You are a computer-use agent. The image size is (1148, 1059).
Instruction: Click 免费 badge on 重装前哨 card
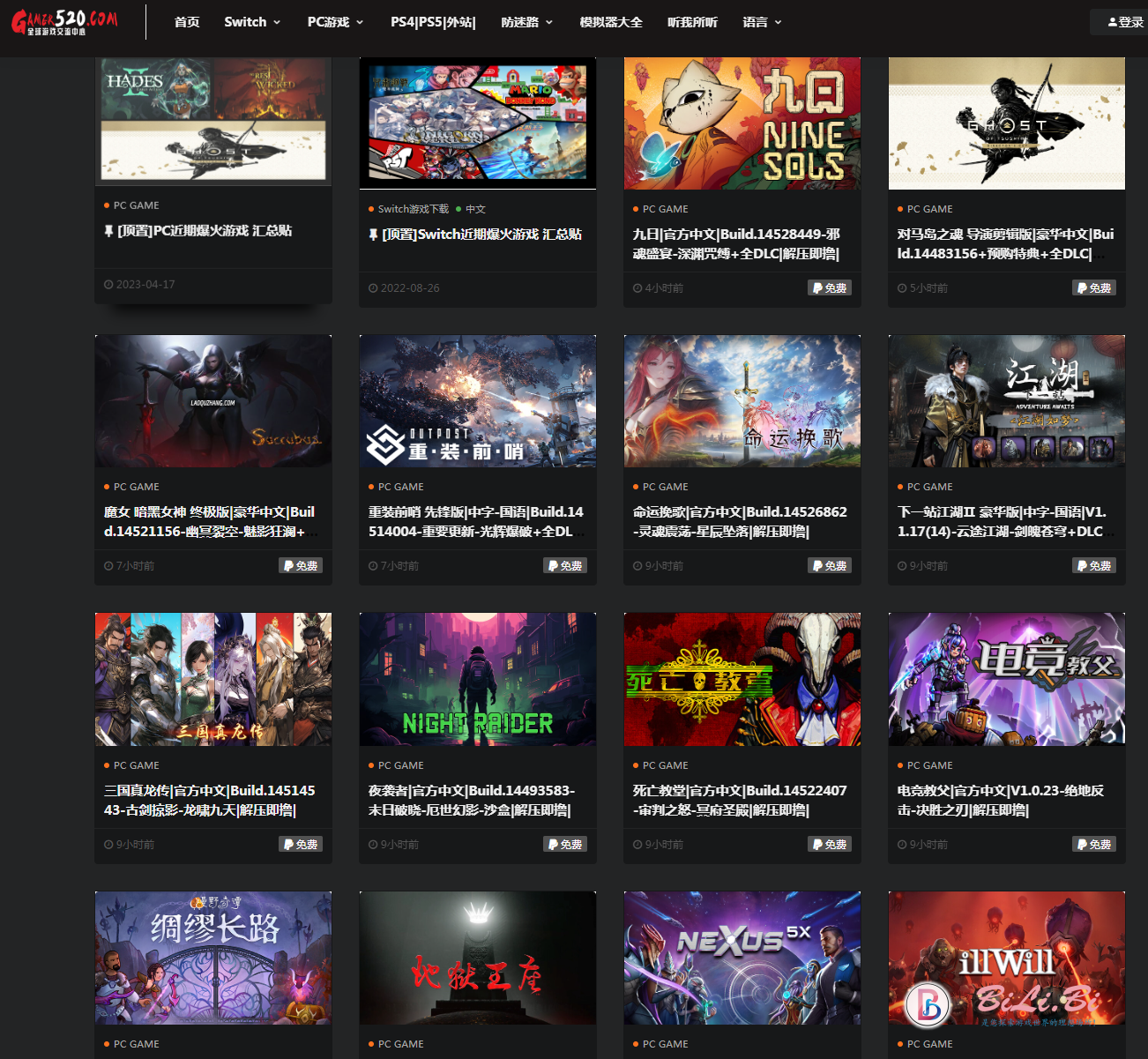click(x=564, y=565)
